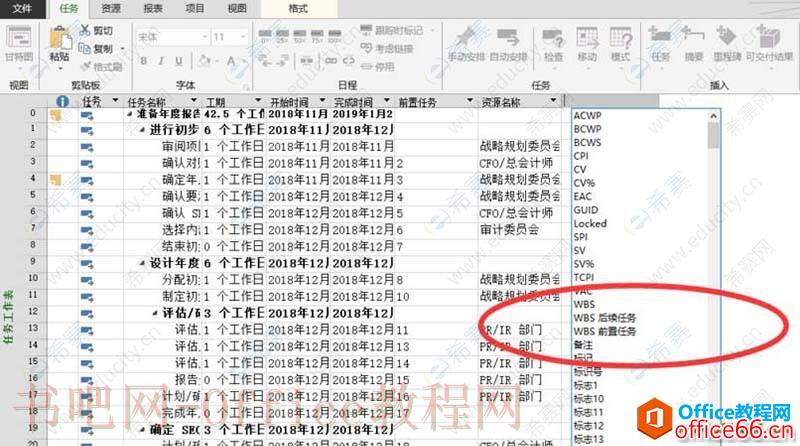The height and width of the screenshot is (446, 800).
Task: Choose Locked from the field list
Action: point(590,224)
